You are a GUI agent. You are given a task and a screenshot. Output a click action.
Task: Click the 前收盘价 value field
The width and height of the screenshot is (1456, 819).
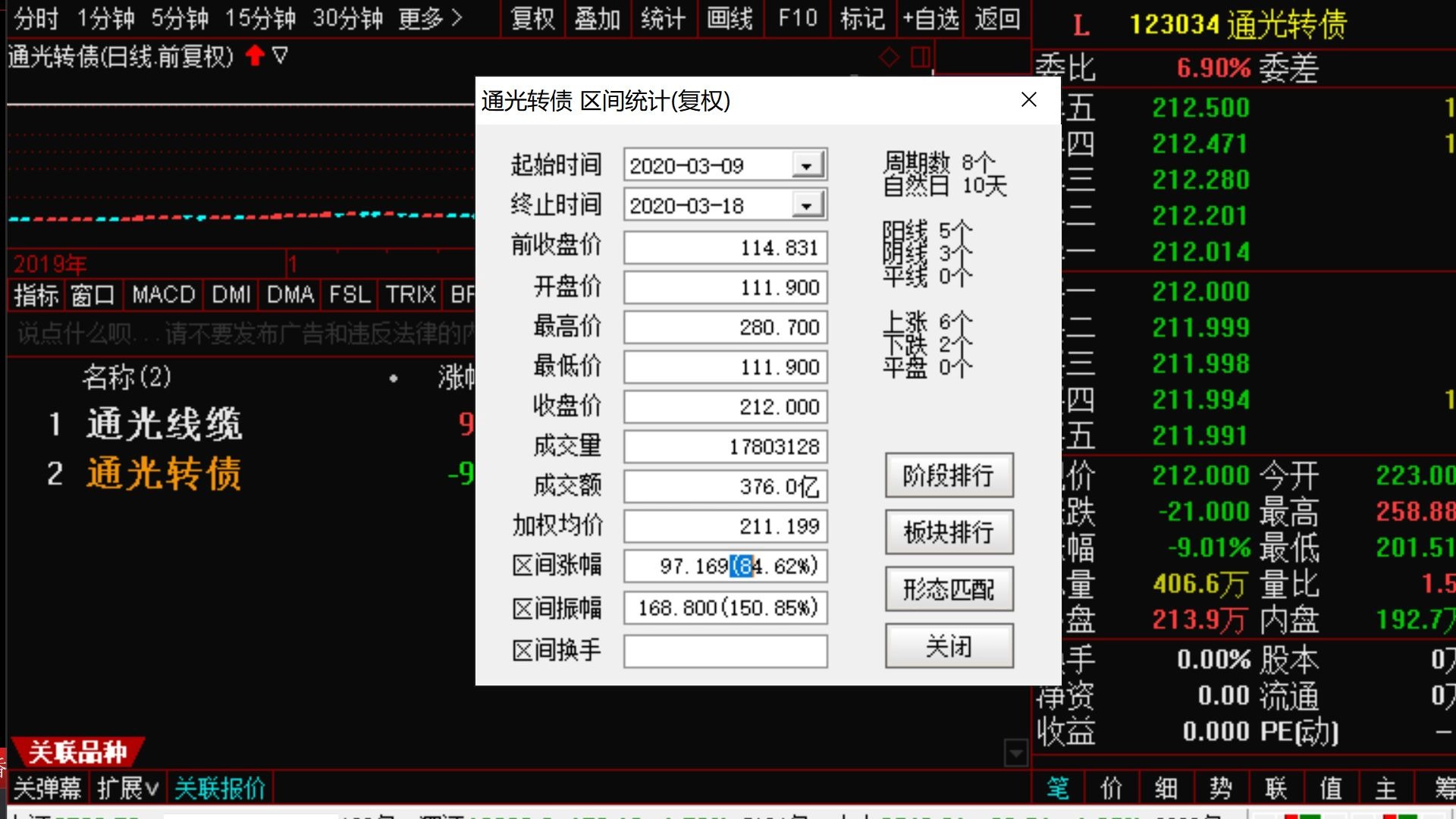pyautogui.click(x=725, y=248)
